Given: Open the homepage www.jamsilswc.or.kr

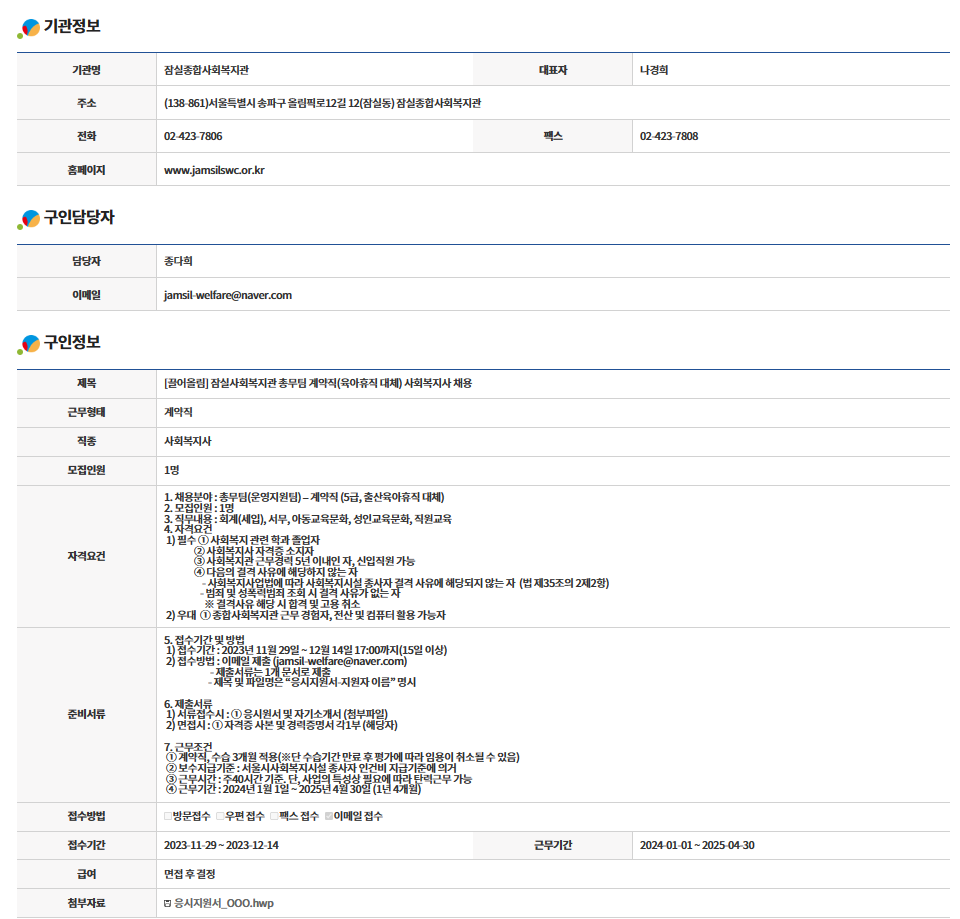Looking at the screenshot, I should (x=214, y=170).
